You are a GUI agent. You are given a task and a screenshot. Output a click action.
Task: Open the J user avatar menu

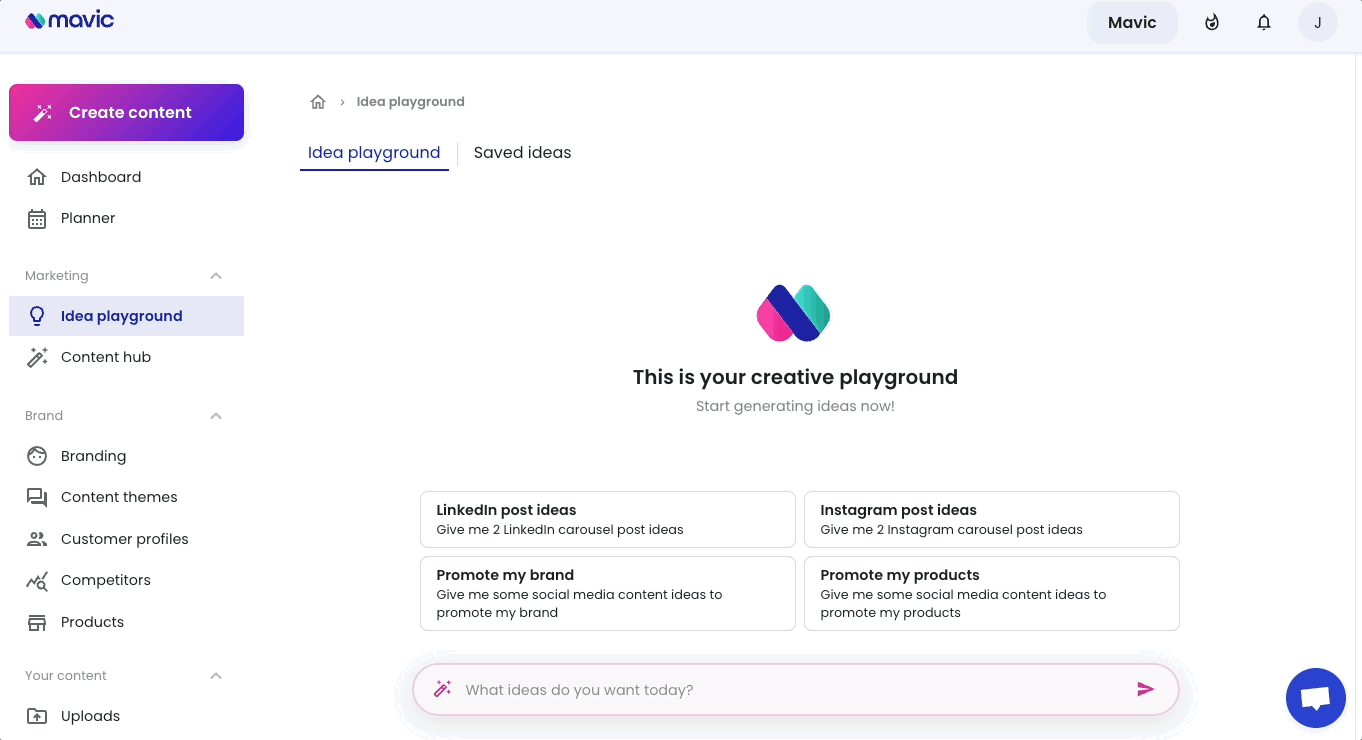tap(1318, 22)
